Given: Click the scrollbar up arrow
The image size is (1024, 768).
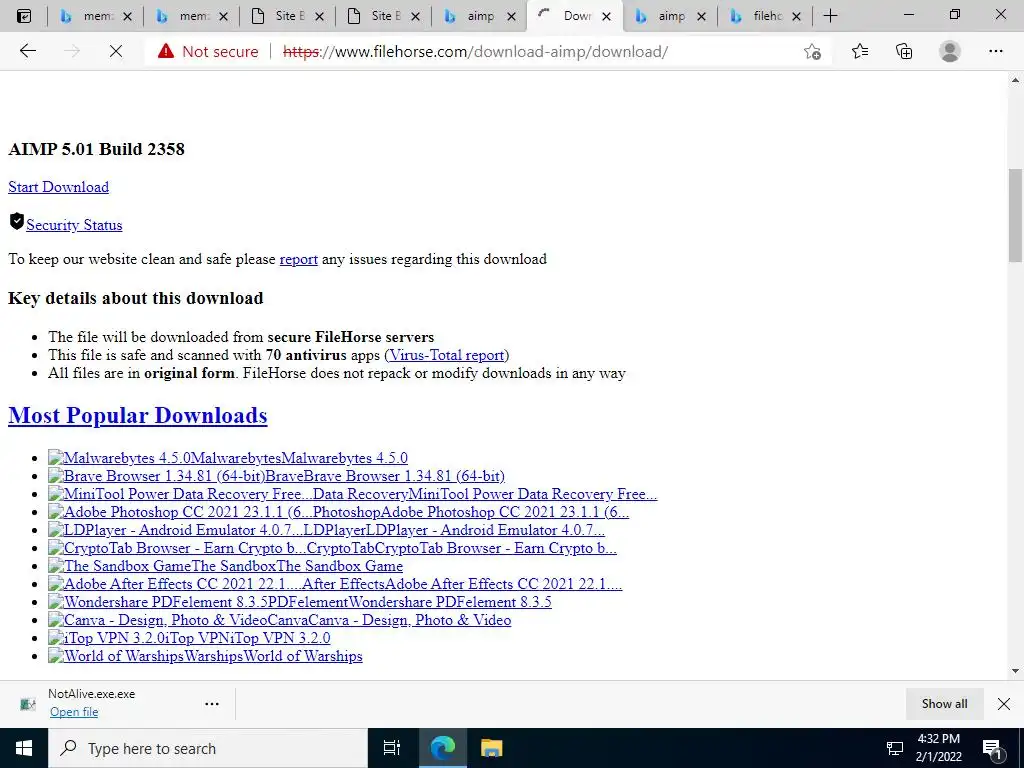Looking at the screenshot, I should click(1016, 80).
